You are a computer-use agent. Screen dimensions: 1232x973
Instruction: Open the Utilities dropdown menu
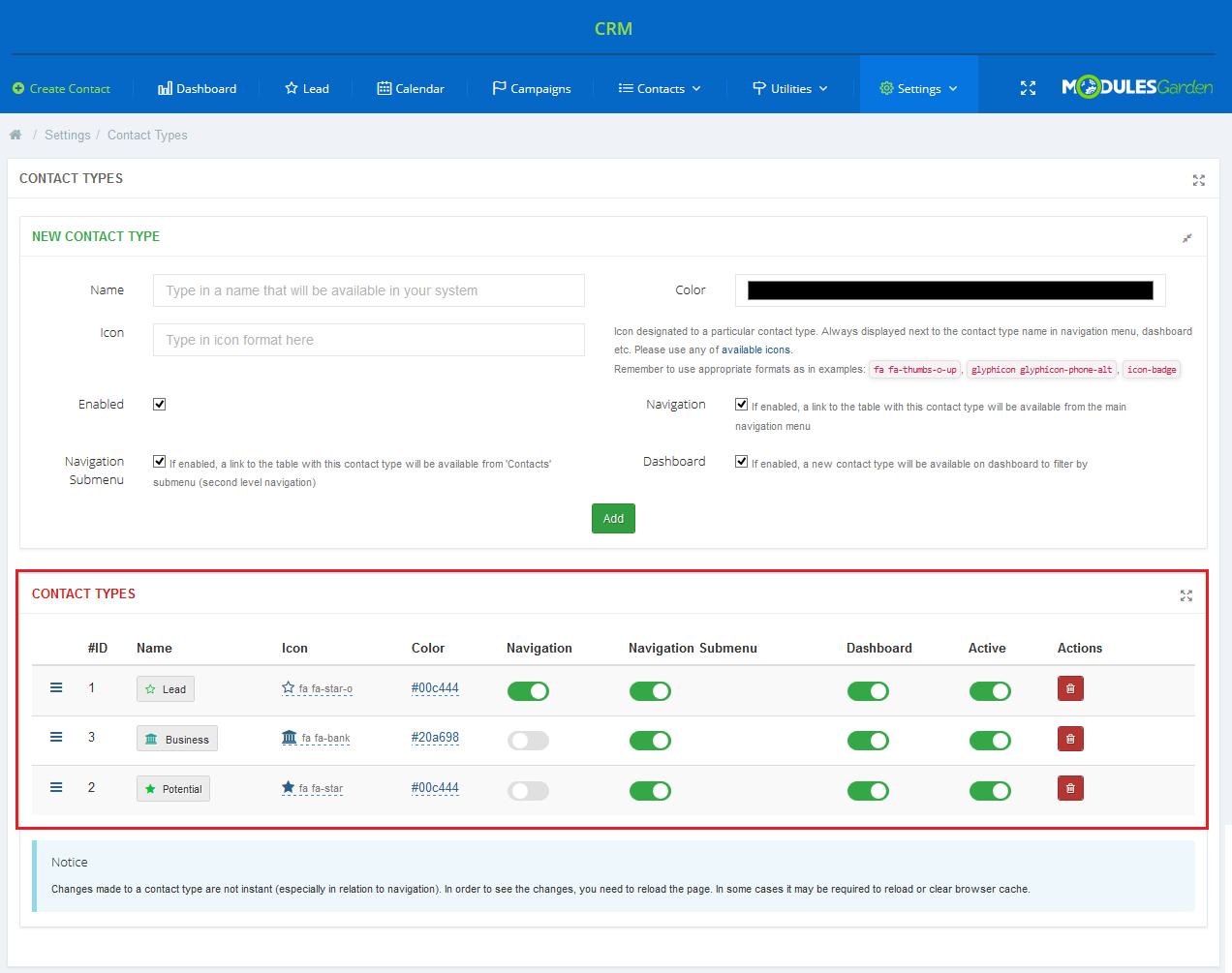pos(790,88)
